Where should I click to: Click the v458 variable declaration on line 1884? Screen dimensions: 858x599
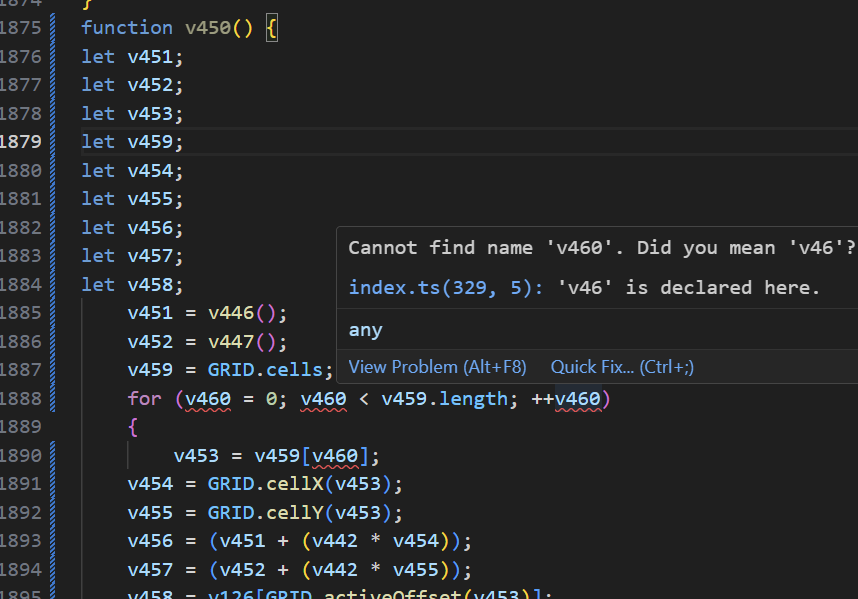tap(150, 285)
